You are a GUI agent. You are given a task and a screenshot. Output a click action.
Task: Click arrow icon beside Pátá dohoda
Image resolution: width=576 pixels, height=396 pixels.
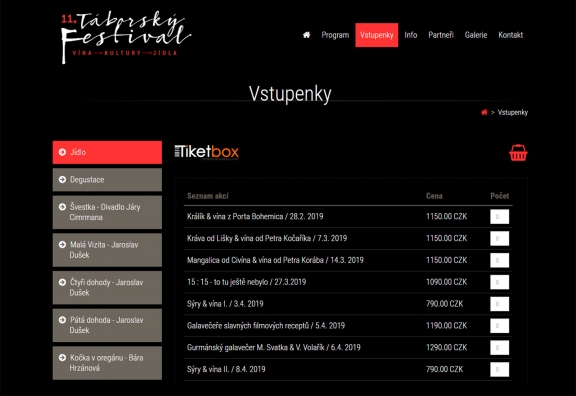[62, 320]
